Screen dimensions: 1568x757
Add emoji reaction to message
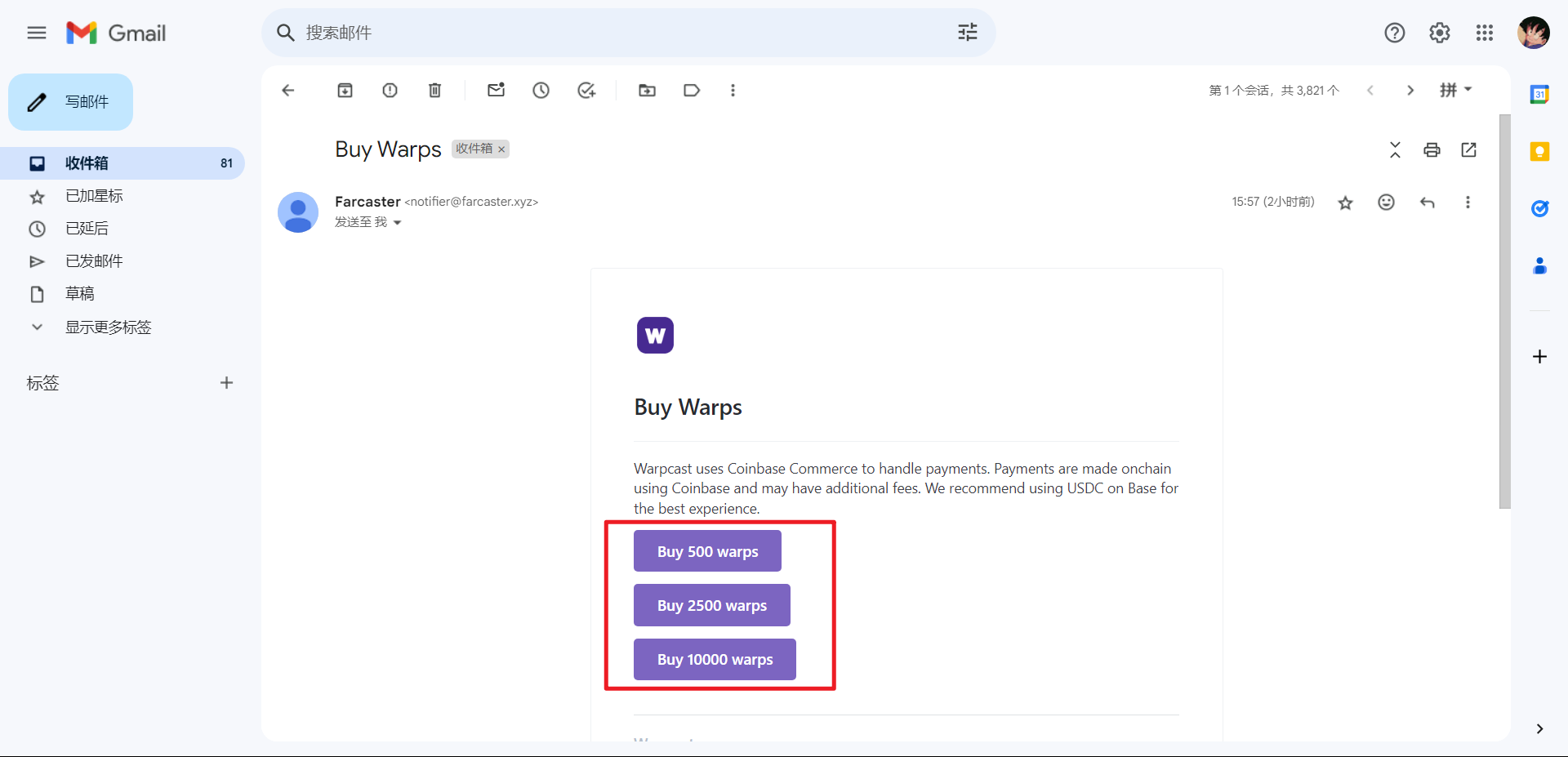coord(1386,202)
